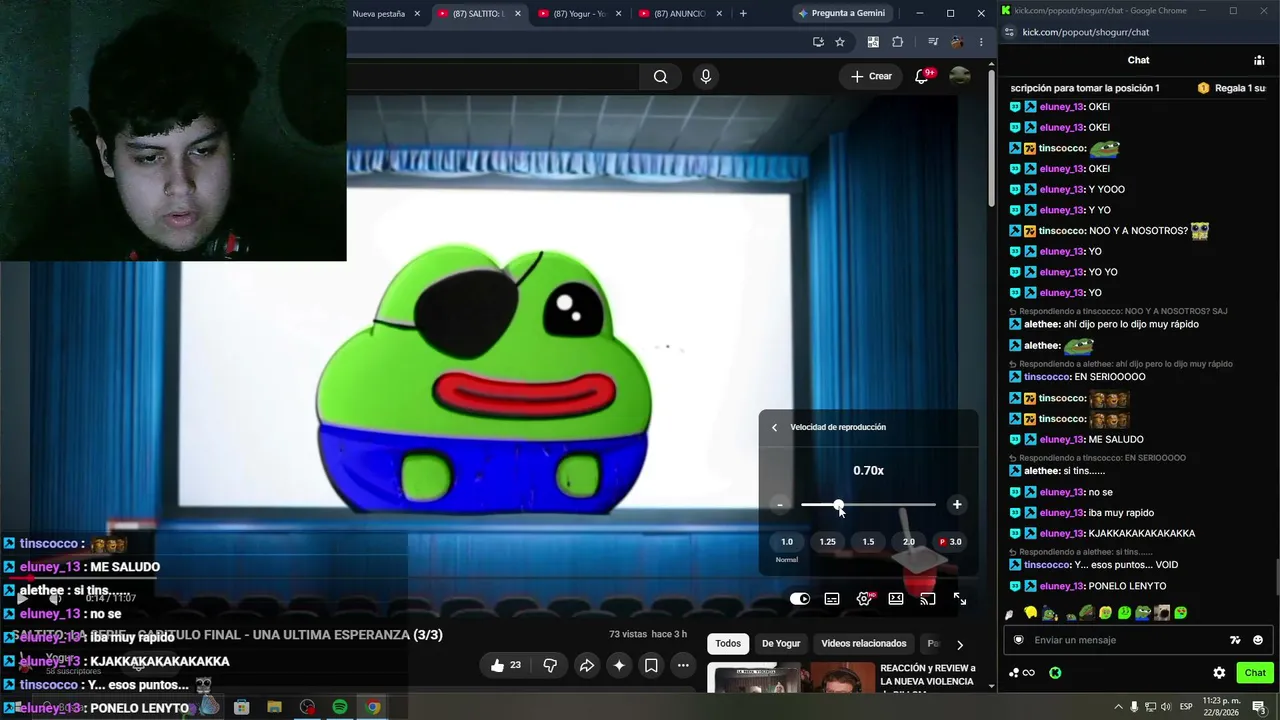Screen dimensions: 1280x720
Task: Open Chrome's three-dot menu
Action: click(x=981, y=42)
